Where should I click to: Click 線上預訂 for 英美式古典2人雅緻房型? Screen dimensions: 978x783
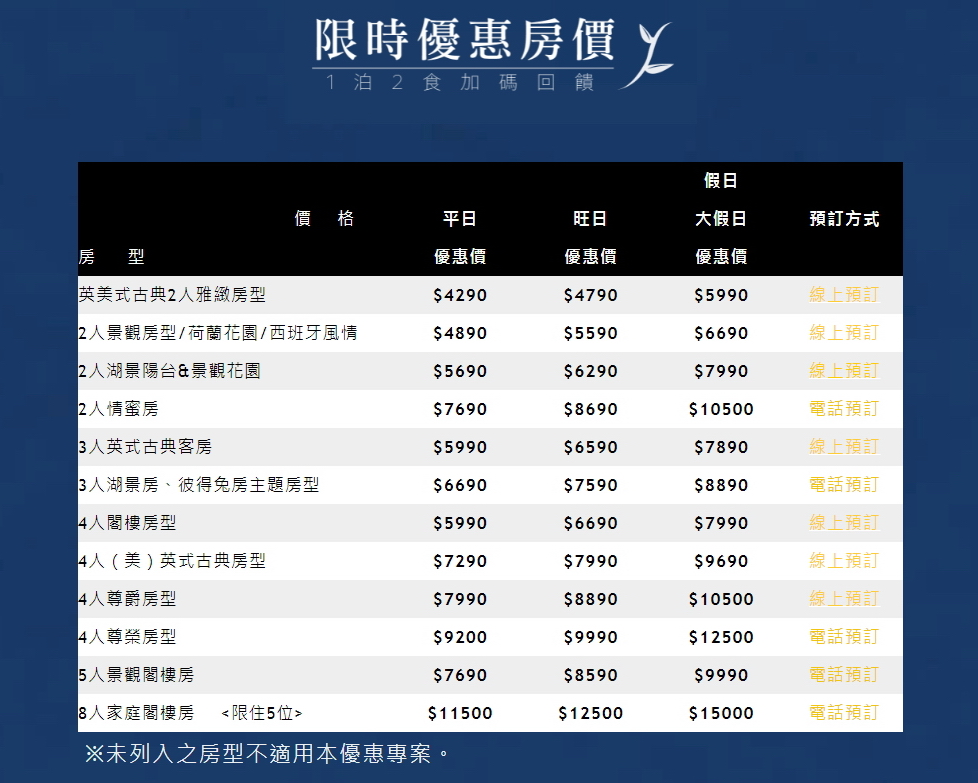click(x=843, y=294)
